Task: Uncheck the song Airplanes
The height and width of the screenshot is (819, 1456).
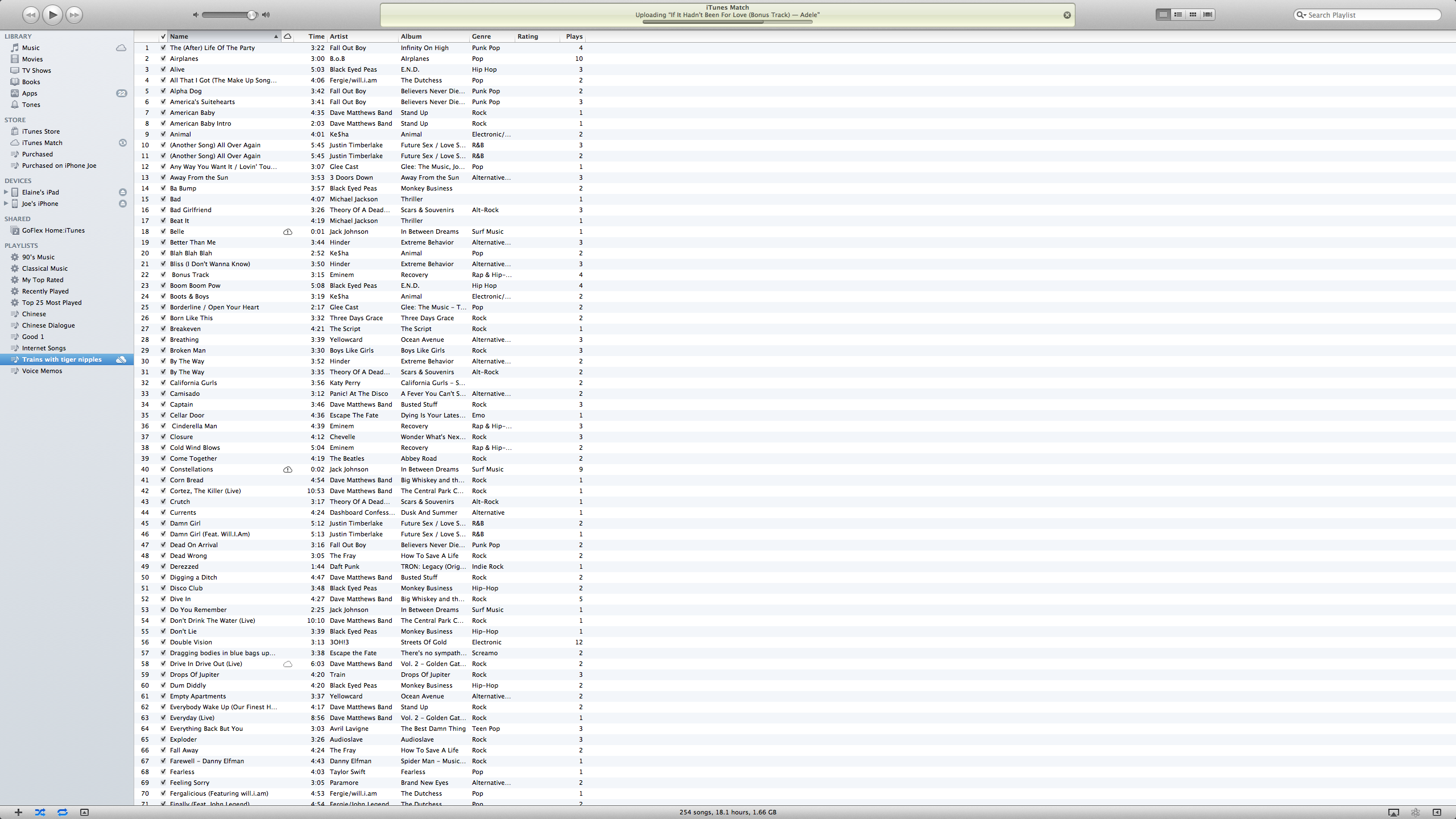Action: [163, 59]
